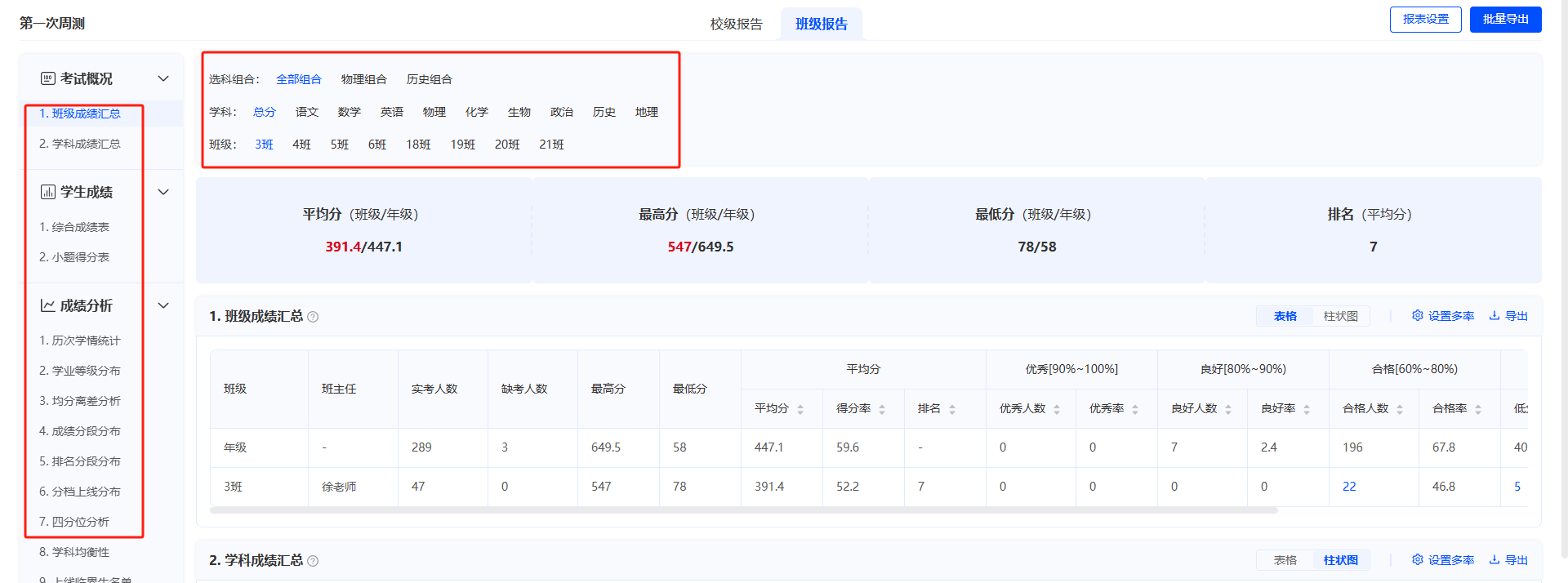This screenshot has height=583, width=1568.
Task: Open 学科均衡性 in sidebar
Action: (x=74, y=552)
